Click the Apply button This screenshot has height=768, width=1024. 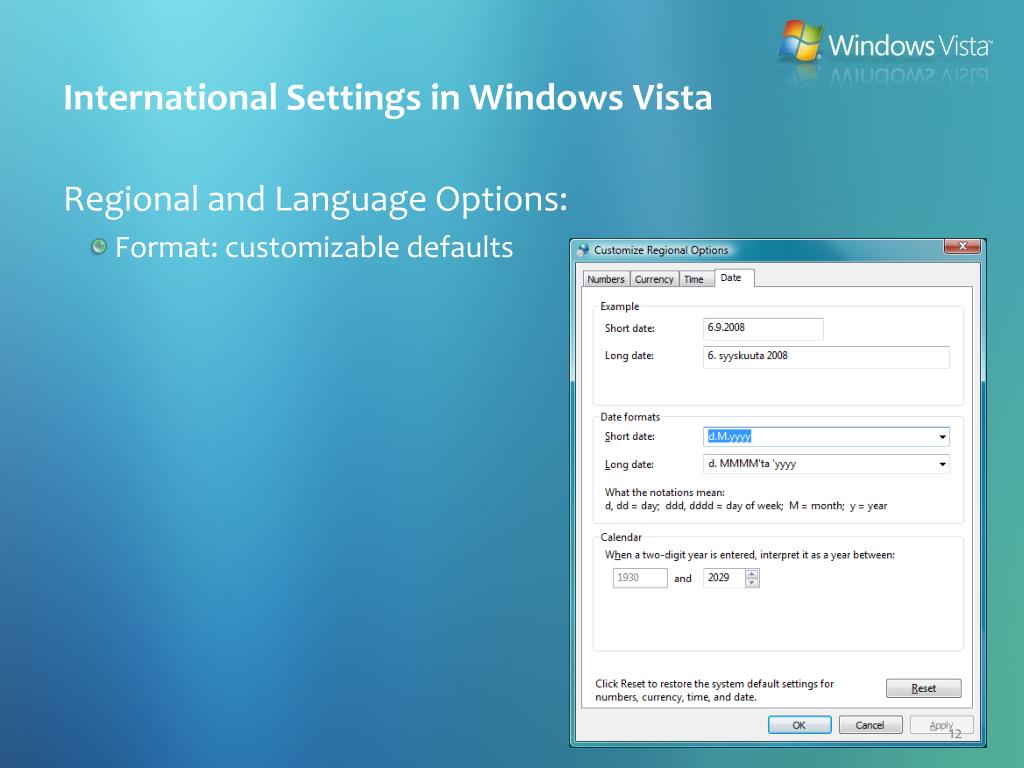941,725
